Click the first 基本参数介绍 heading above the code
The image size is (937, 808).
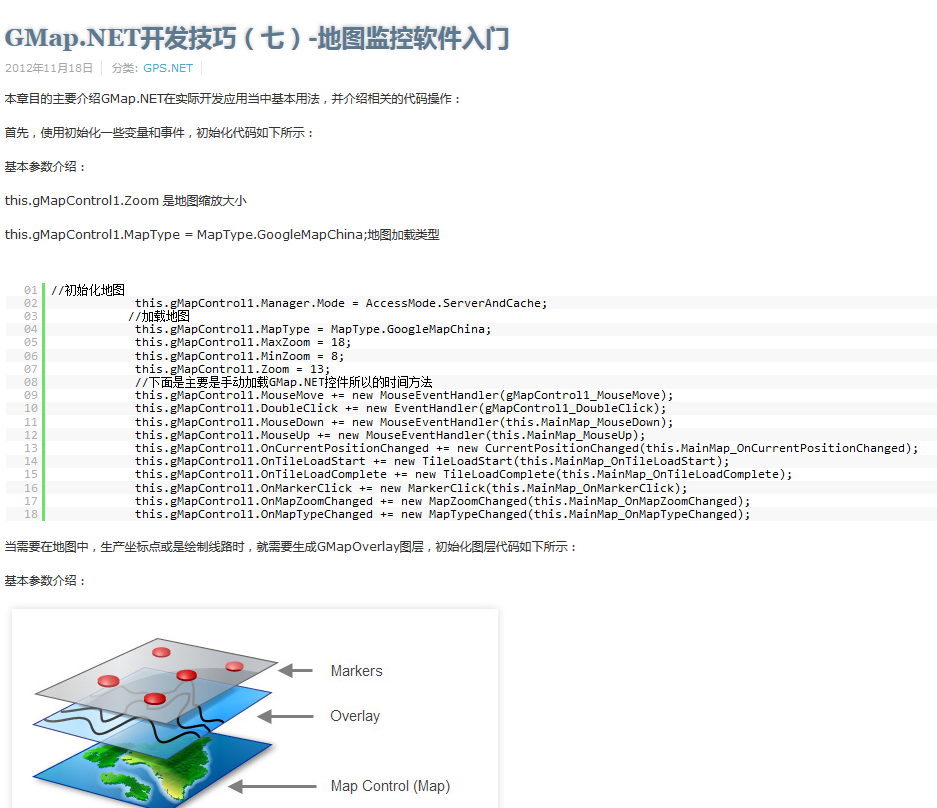(x=45, y=167)
